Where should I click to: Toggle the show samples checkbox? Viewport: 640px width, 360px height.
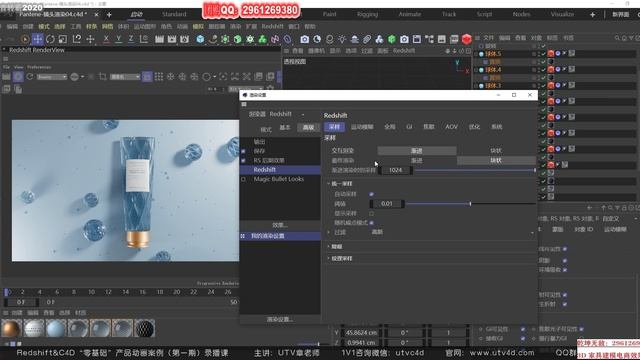point(371,213)
